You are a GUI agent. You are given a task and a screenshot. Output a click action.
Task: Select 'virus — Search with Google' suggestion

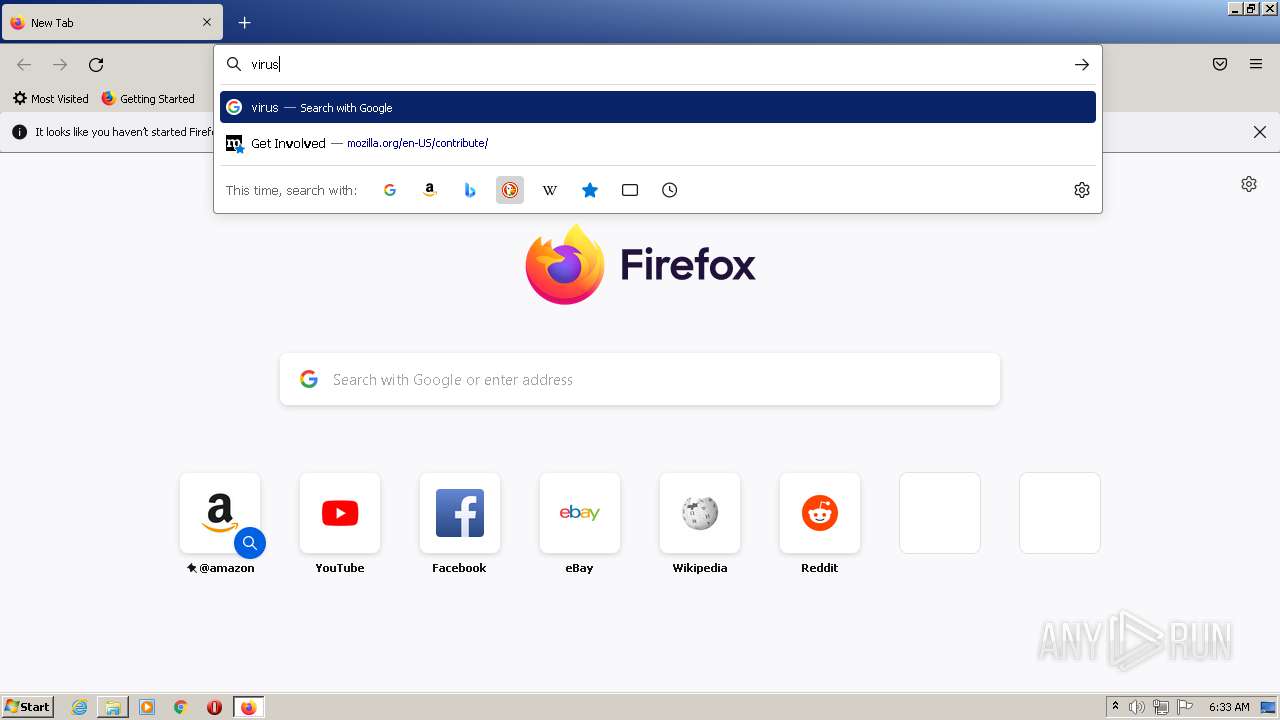[658, 107]
